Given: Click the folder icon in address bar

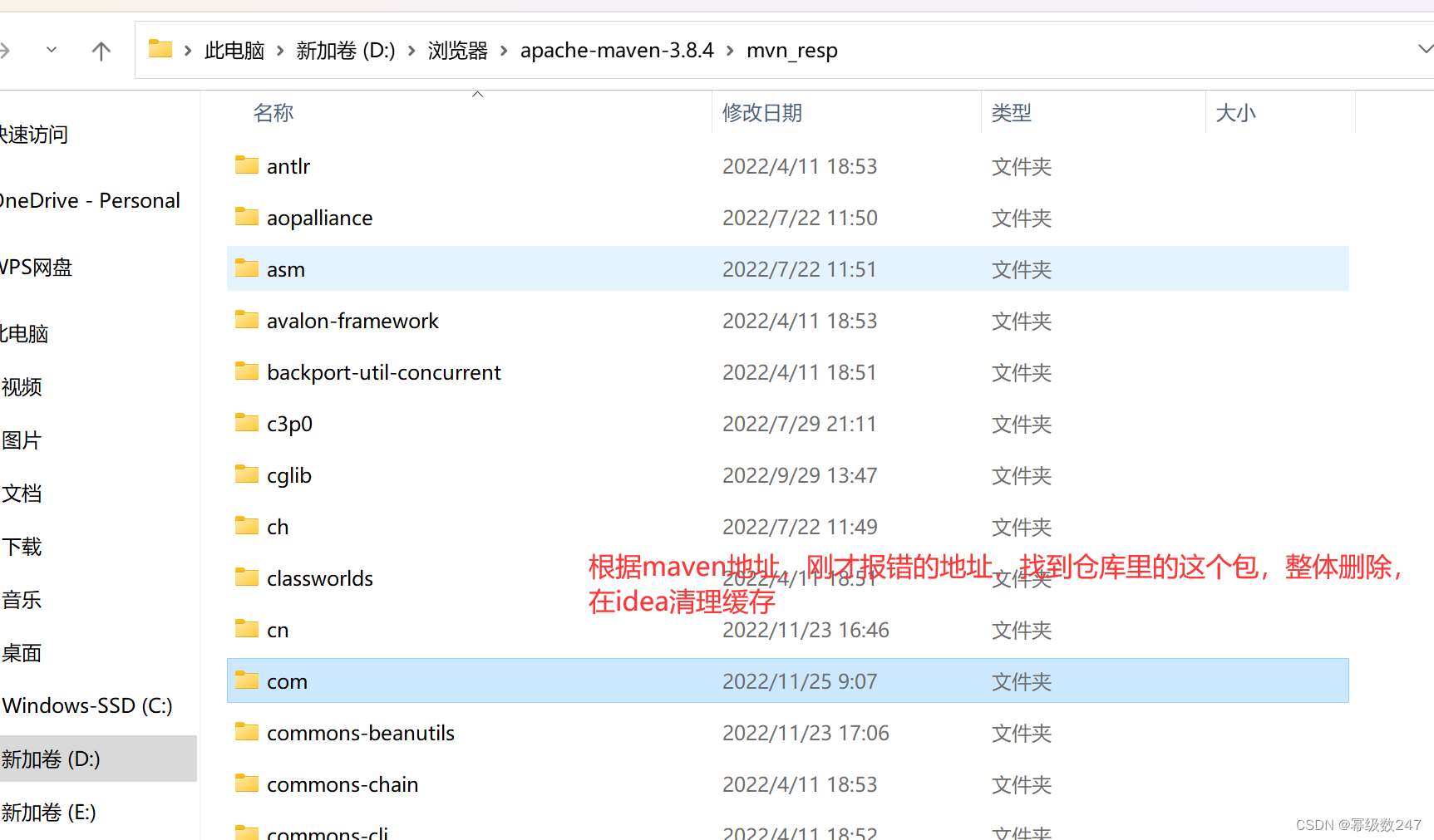Looking at the screenshot, I should (160, 49).
